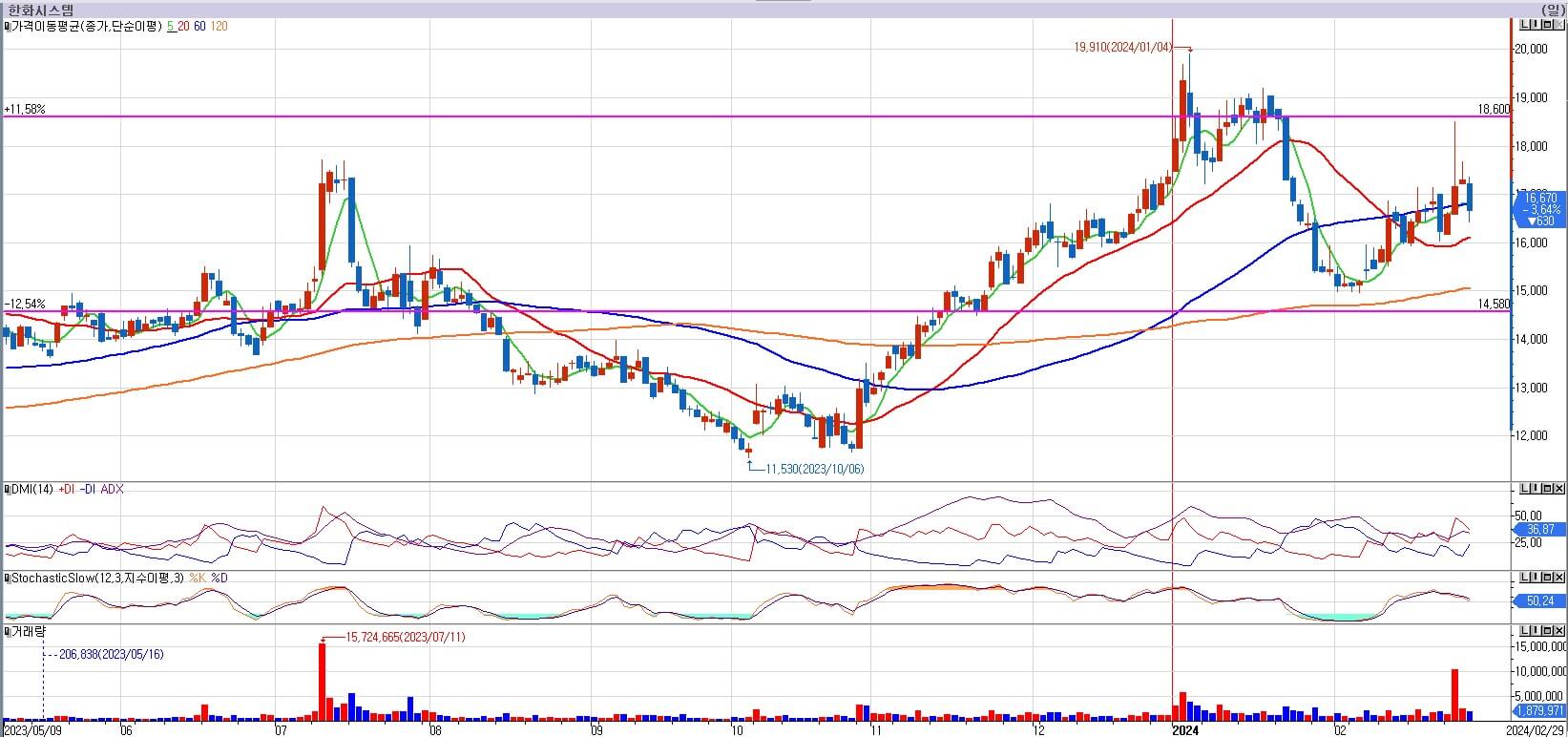Click the 206,838(2023/05/16) min volume annotation
The image size is (1568, 737).
click(x=112, y=655)
